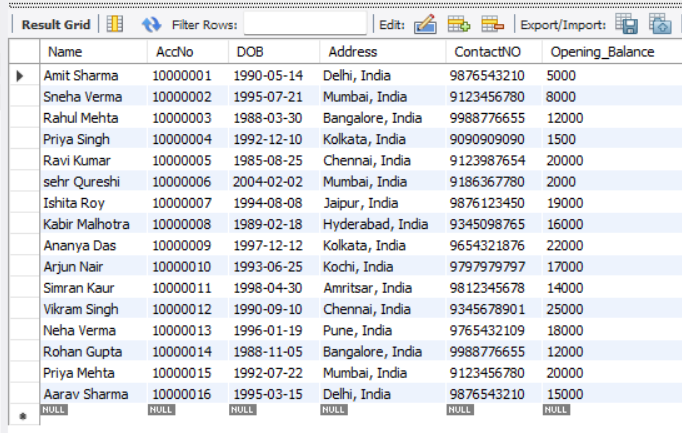The height and width of the screenshot is (433, 682).
Task: Select the Priya Mehta name cell
Action: tap(94, 373)
